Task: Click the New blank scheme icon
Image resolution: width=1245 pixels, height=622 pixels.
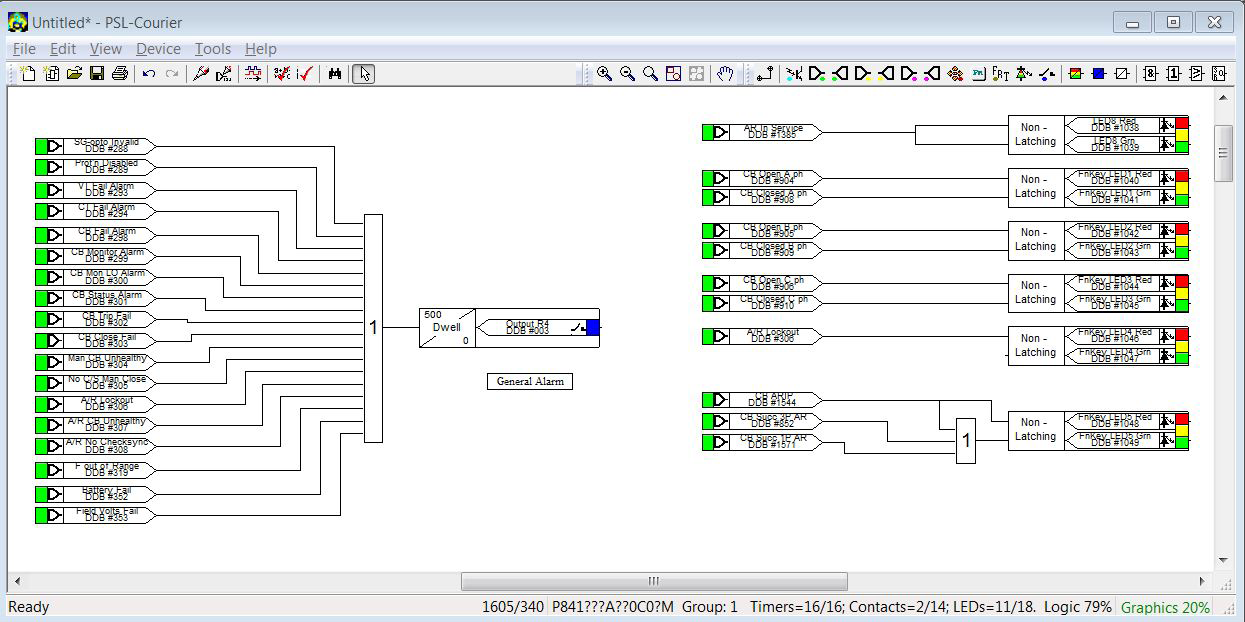Action: point(27,73)
